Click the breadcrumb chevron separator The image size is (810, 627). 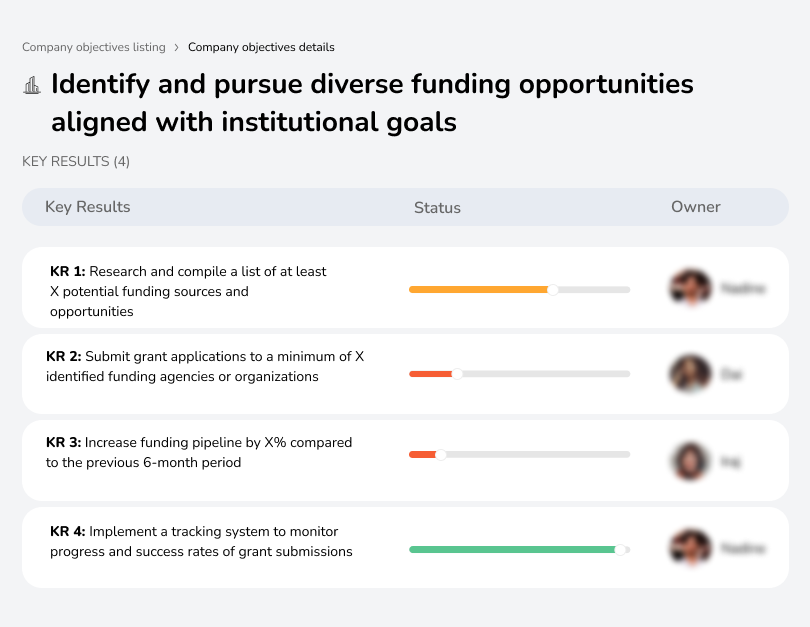(x=177, y=47)
